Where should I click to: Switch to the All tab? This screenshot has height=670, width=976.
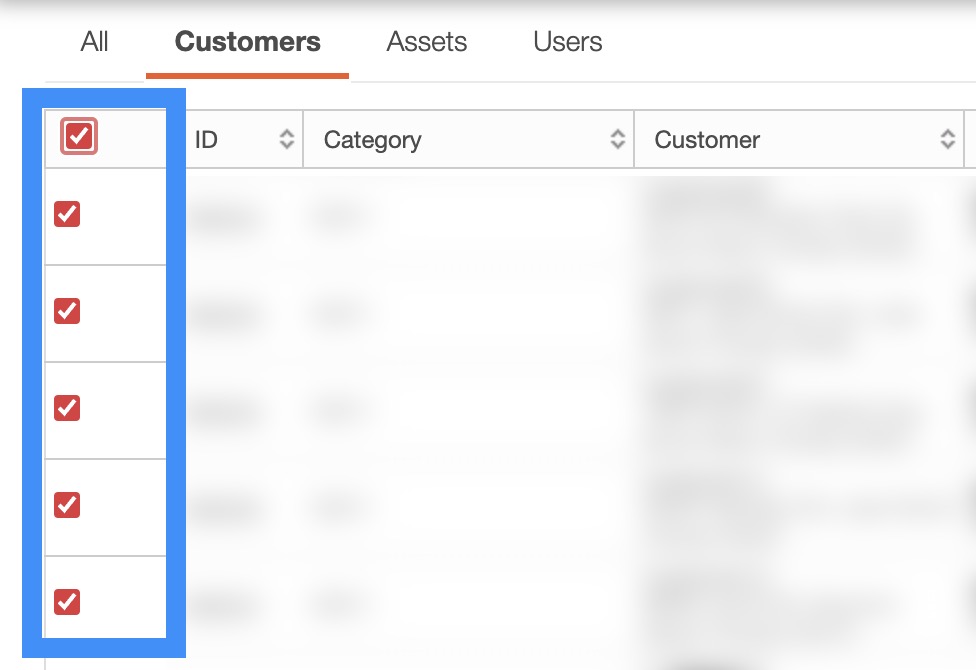coord(95,42)
